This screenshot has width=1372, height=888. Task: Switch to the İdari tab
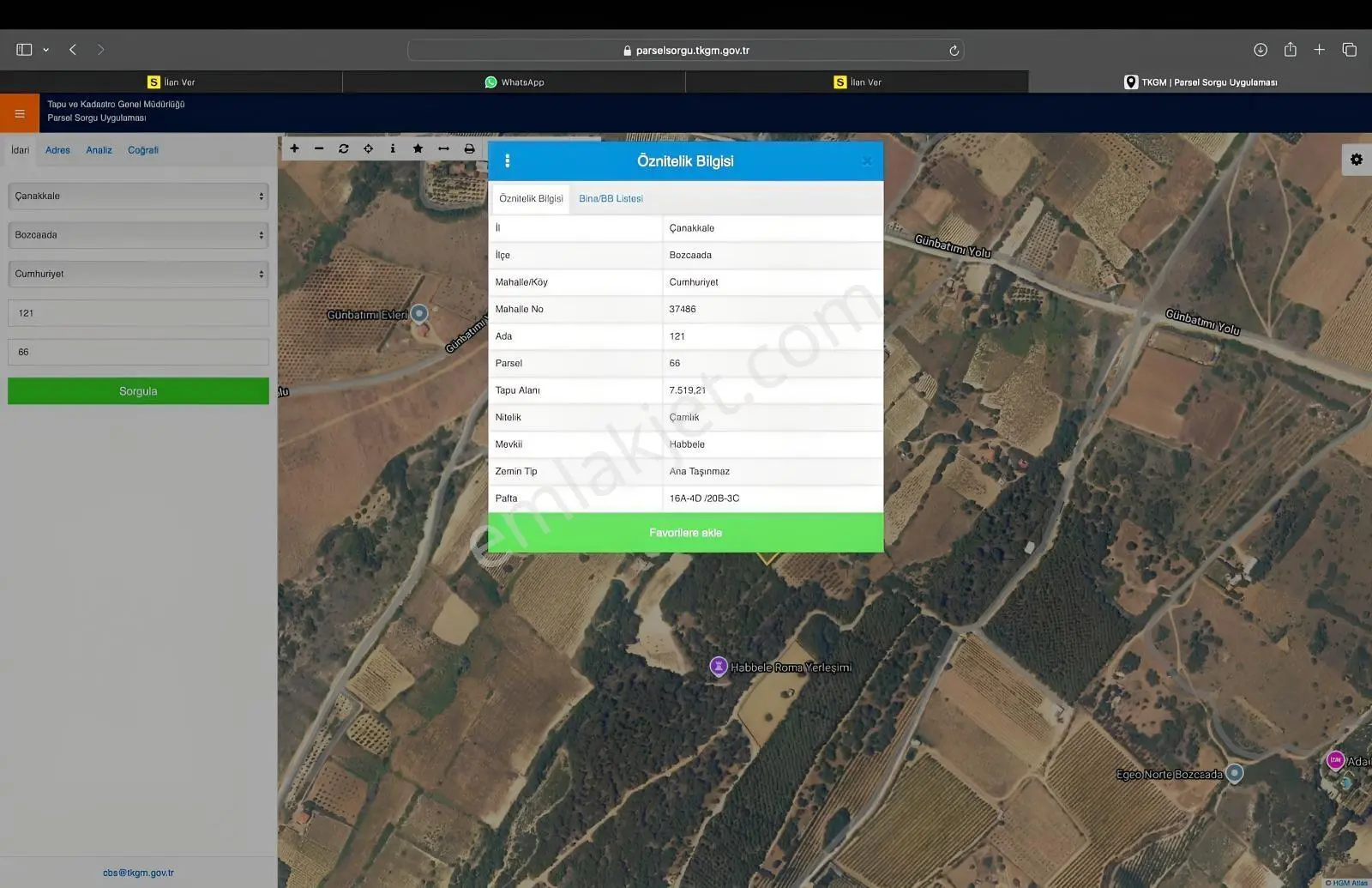21,150
